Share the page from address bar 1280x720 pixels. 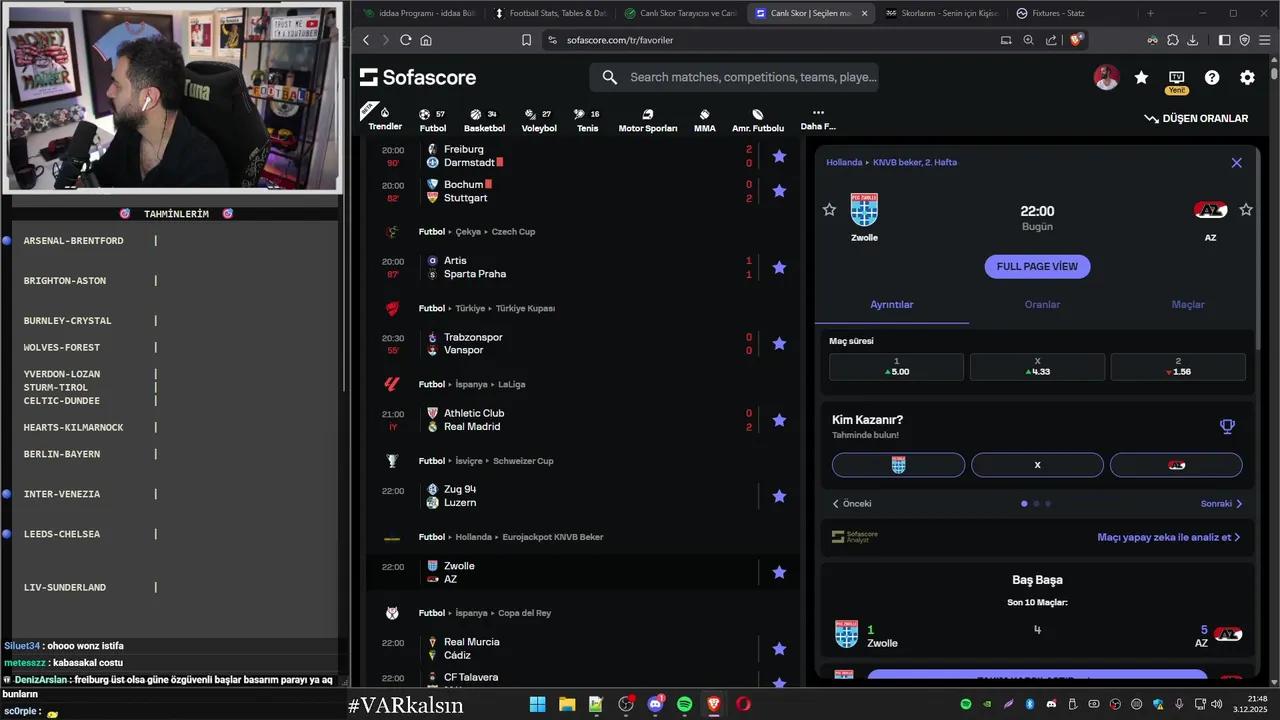tap(1051, 40)
